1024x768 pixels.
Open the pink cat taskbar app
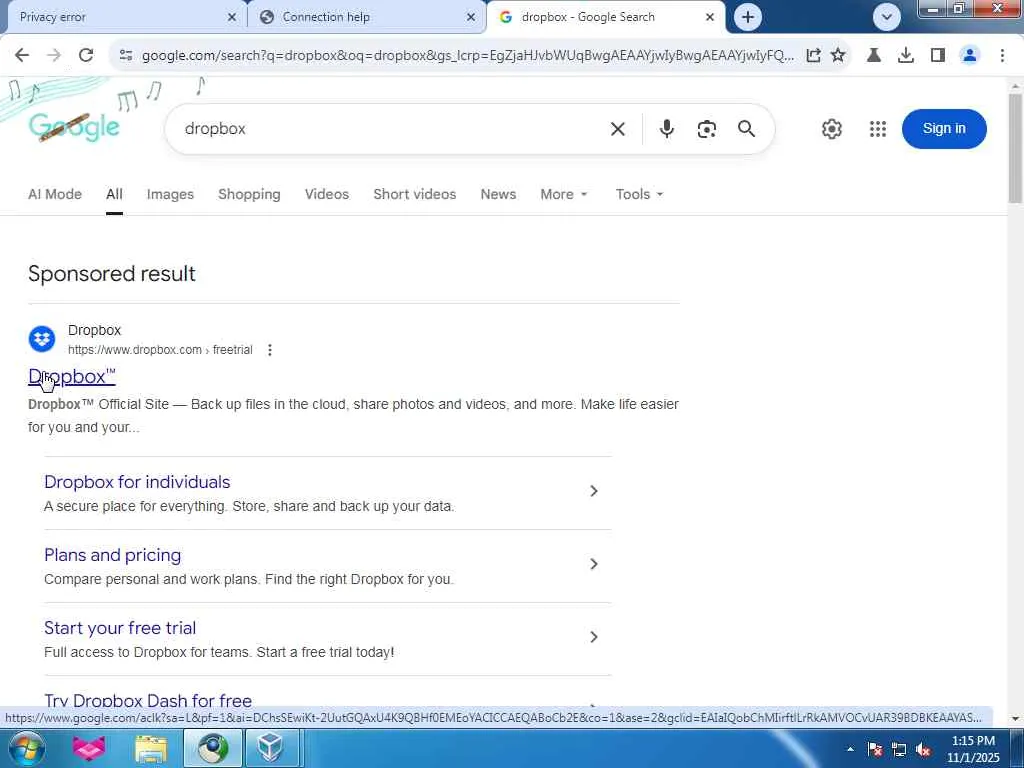pos(89,749)
